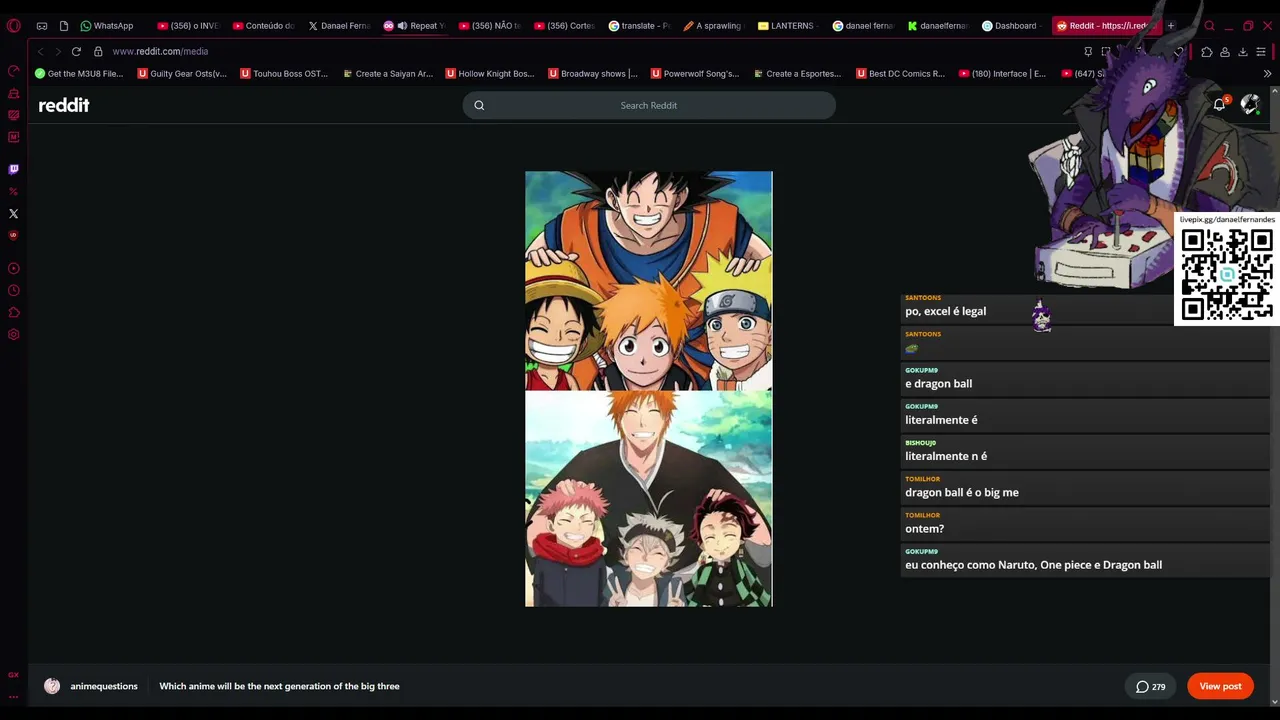The width and height of the screenshot is (1280, 720).
Task: Open Hollow Knight Bos... bookmark
Action: click(490, 73)
